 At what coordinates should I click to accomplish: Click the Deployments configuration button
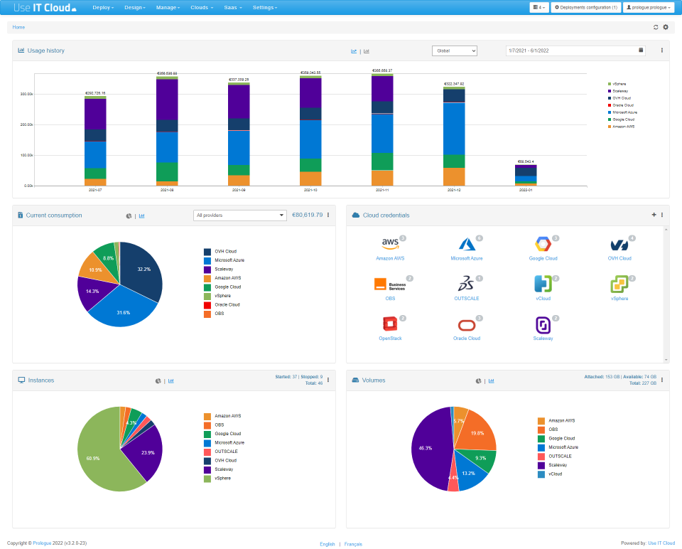coord(586,7)
